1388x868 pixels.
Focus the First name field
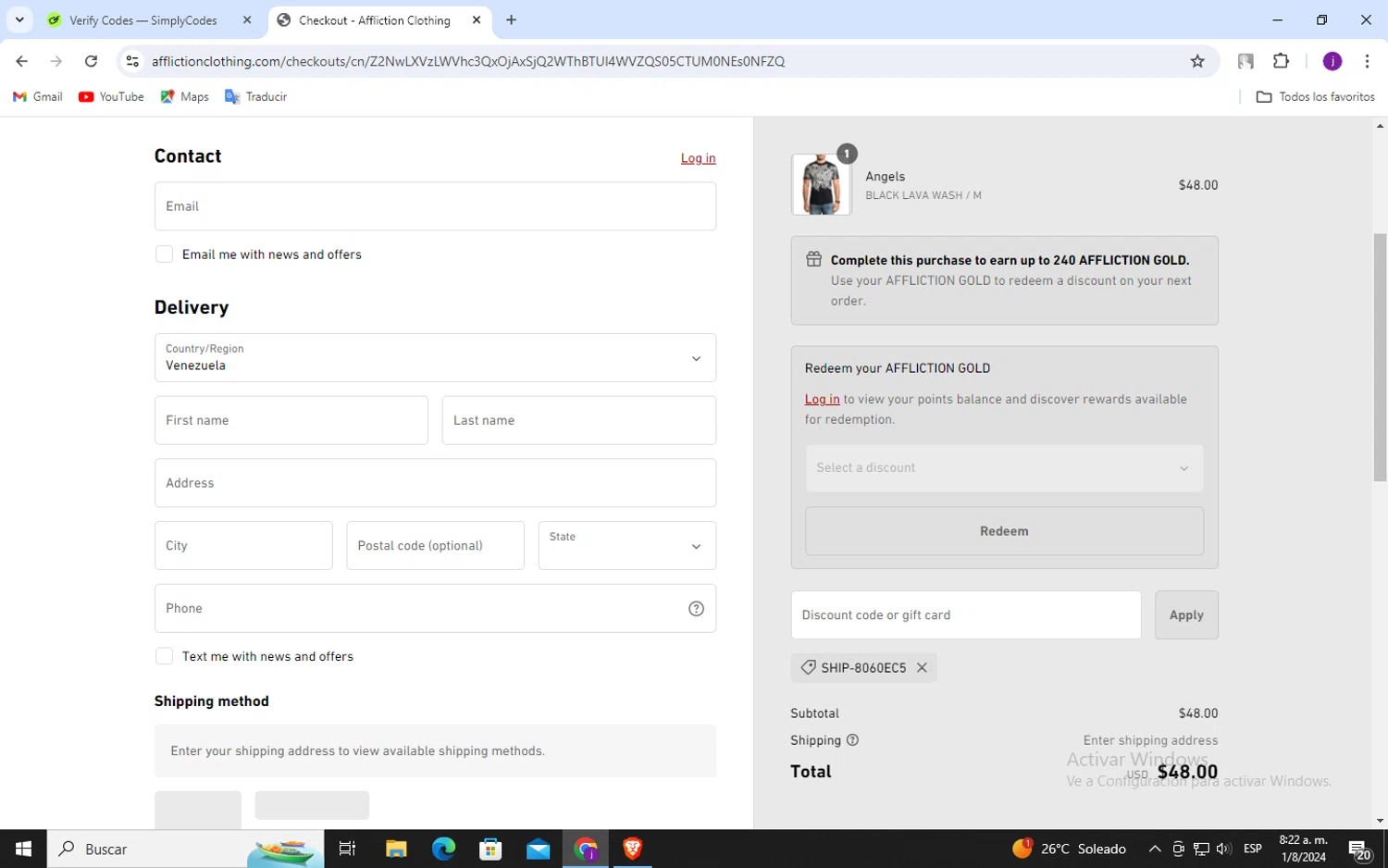291,420
